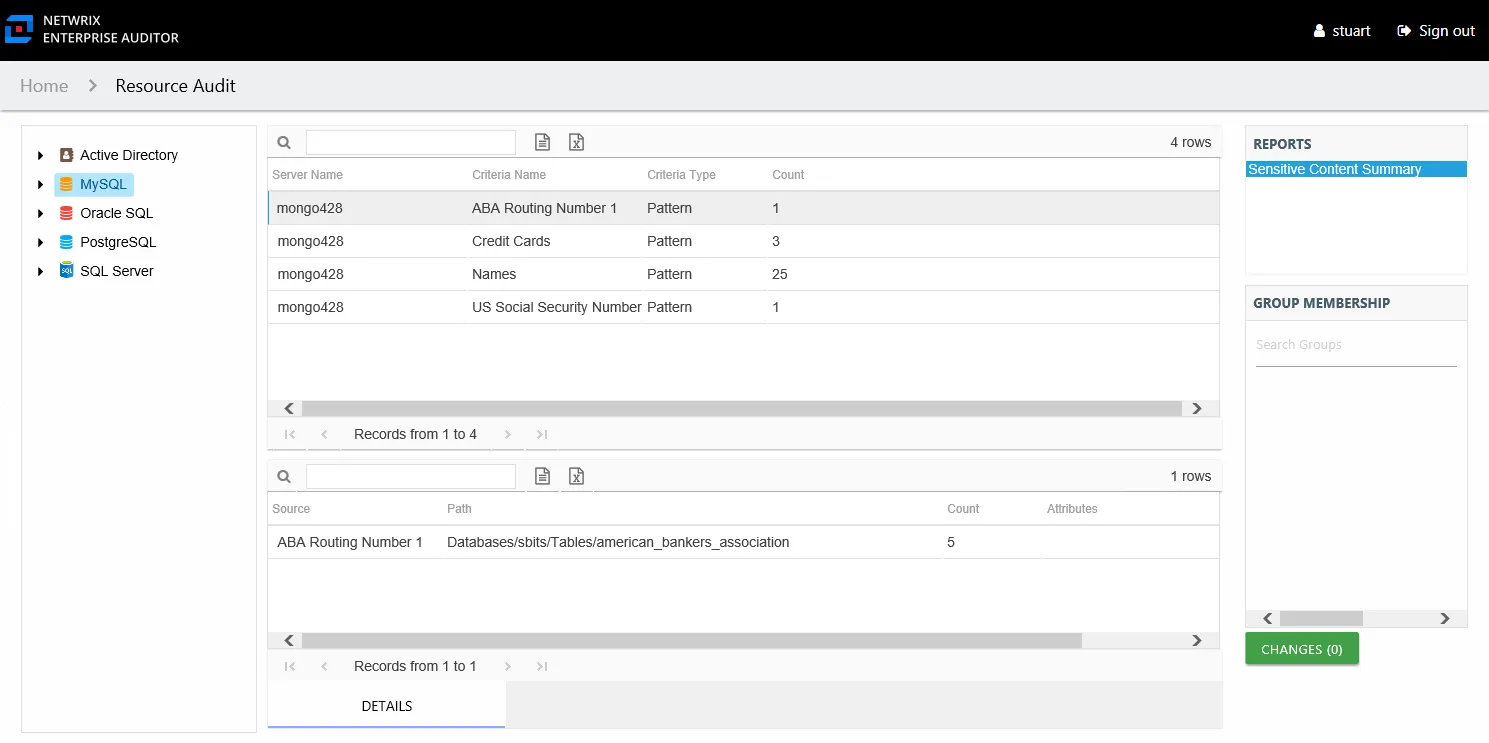This screenshot has height=743, width=1489.
Task: Sort by Path column header
Action: click(x=459, y=509)
